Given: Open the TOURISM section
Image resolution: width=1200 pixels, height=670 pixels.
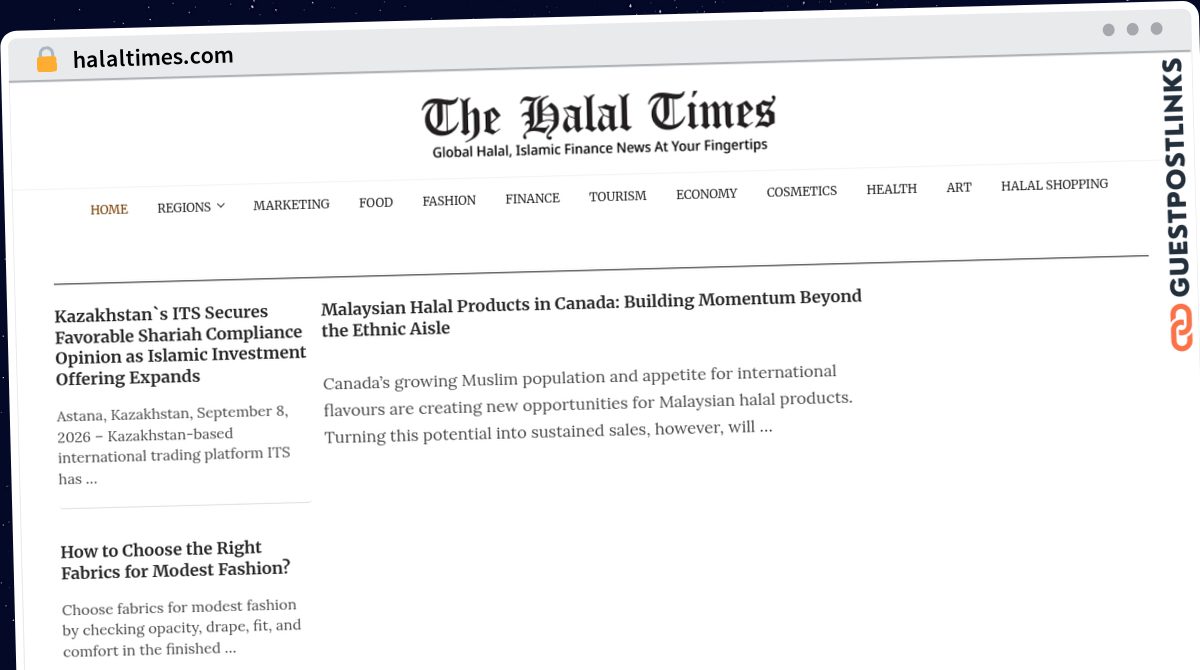Looking at the screenshot, I should (x=617, y=196).
